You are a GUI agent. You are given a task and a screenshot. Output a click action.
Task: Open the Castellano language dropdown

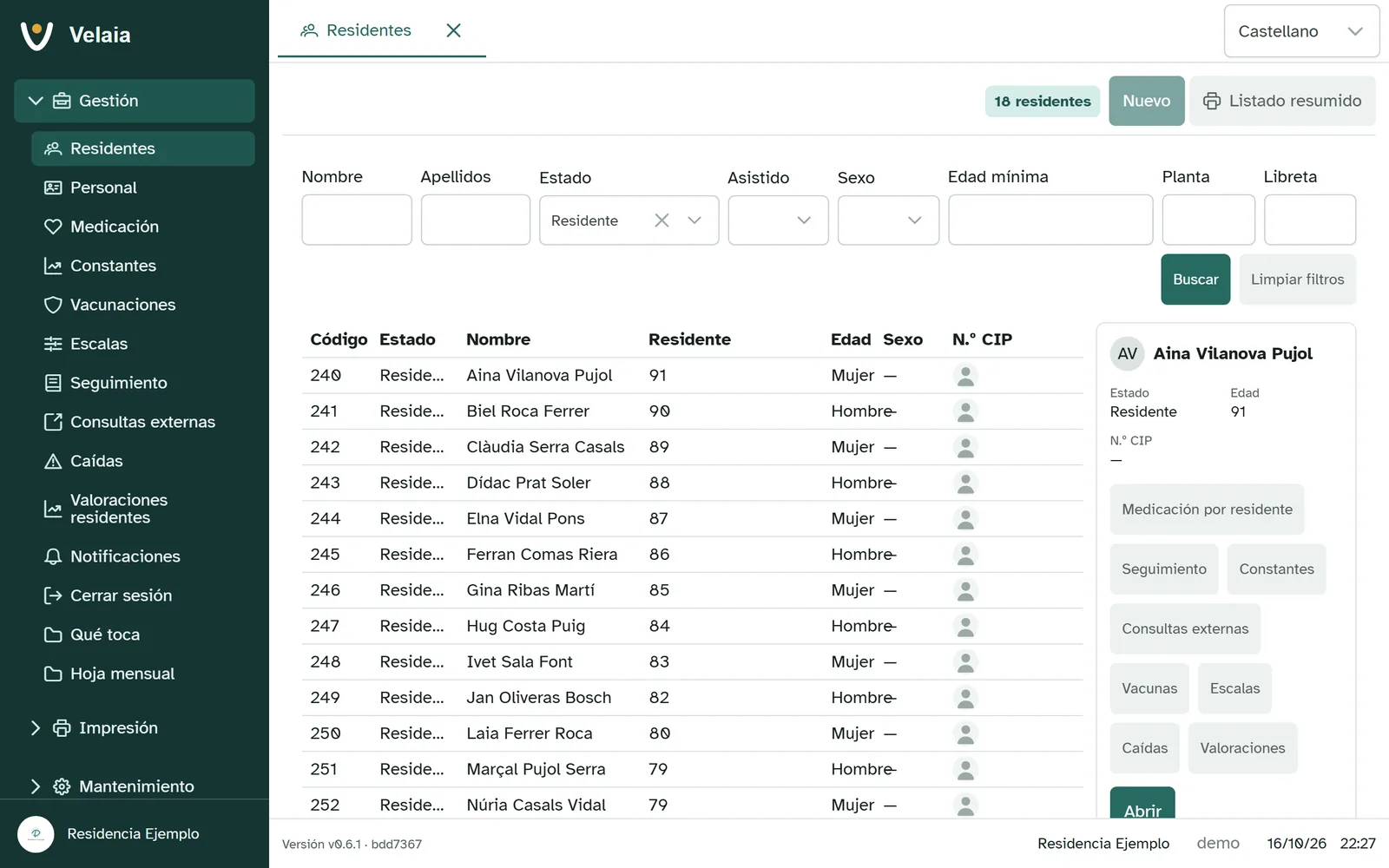[x=1301, y=31]
